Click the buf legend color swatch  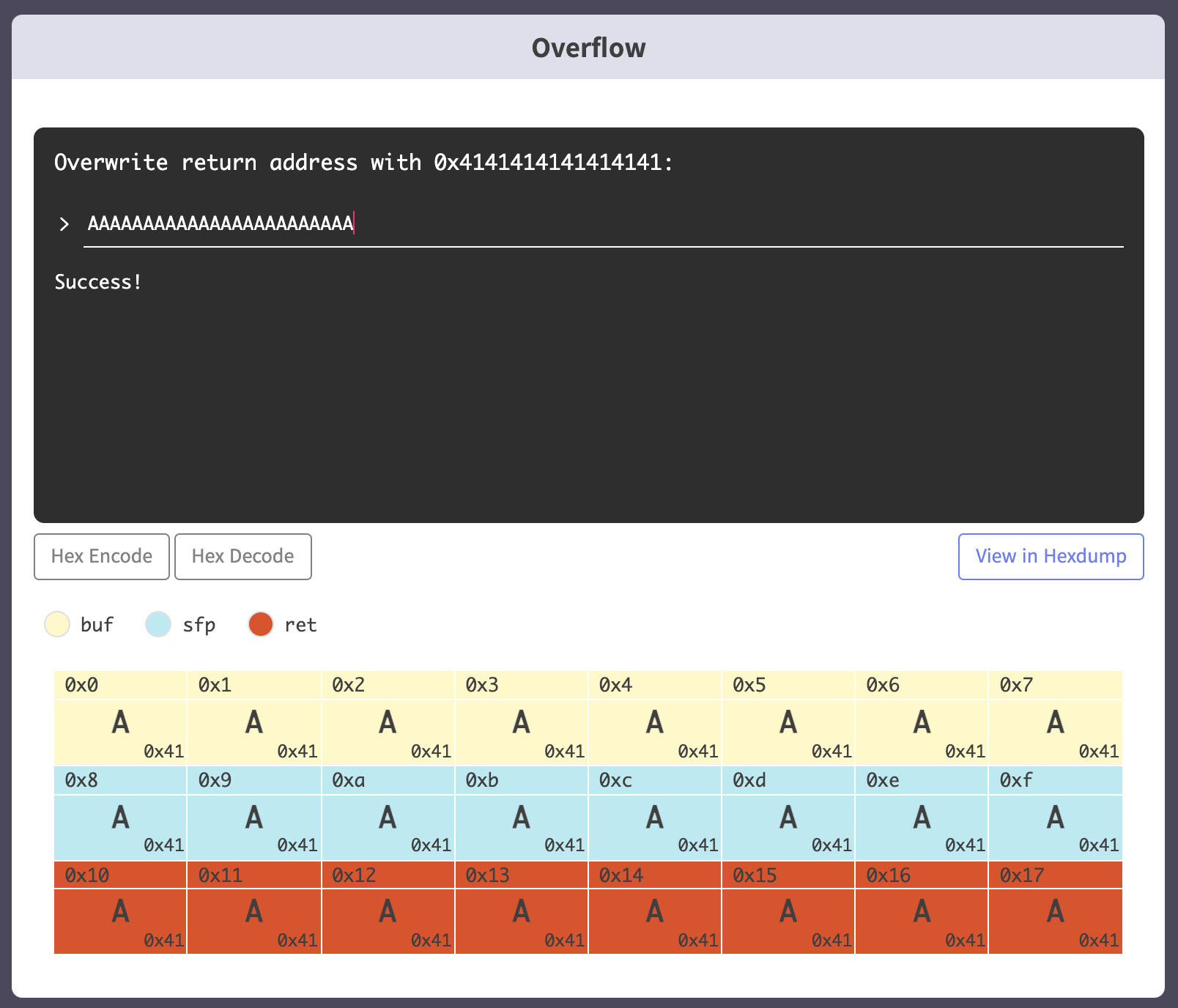pos(57,624)
